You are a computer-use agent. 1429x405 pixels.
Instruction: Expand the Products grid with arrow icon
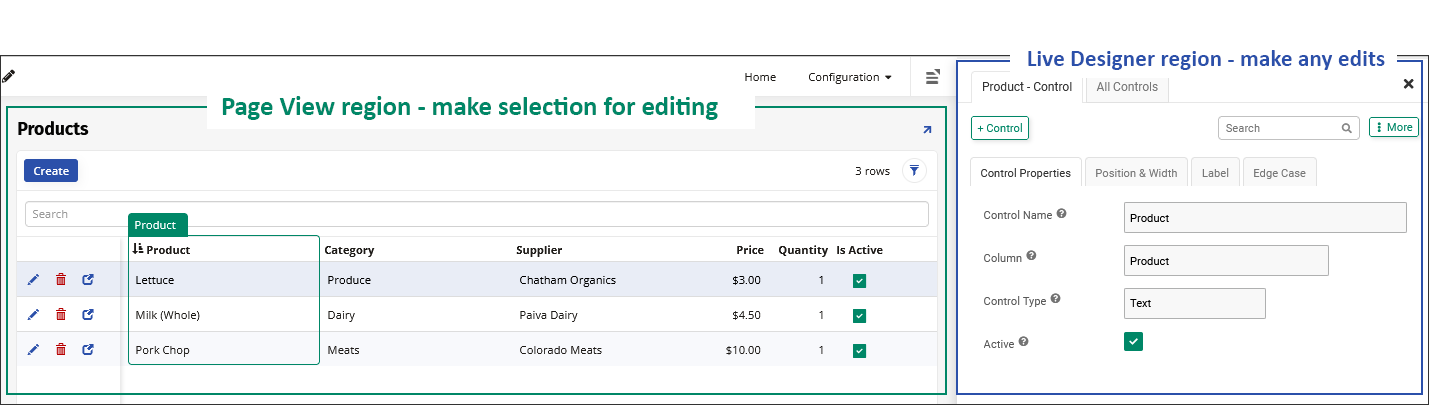pyautogui.click(x=927, y=130)
